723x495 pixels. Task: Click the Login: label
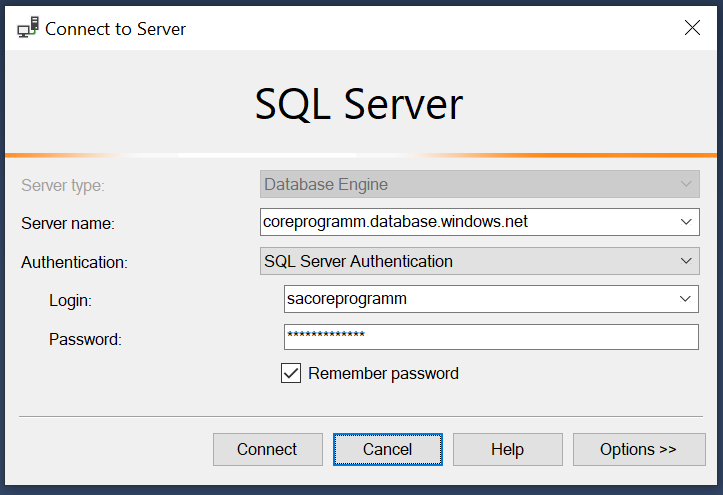tap(70, 301)
